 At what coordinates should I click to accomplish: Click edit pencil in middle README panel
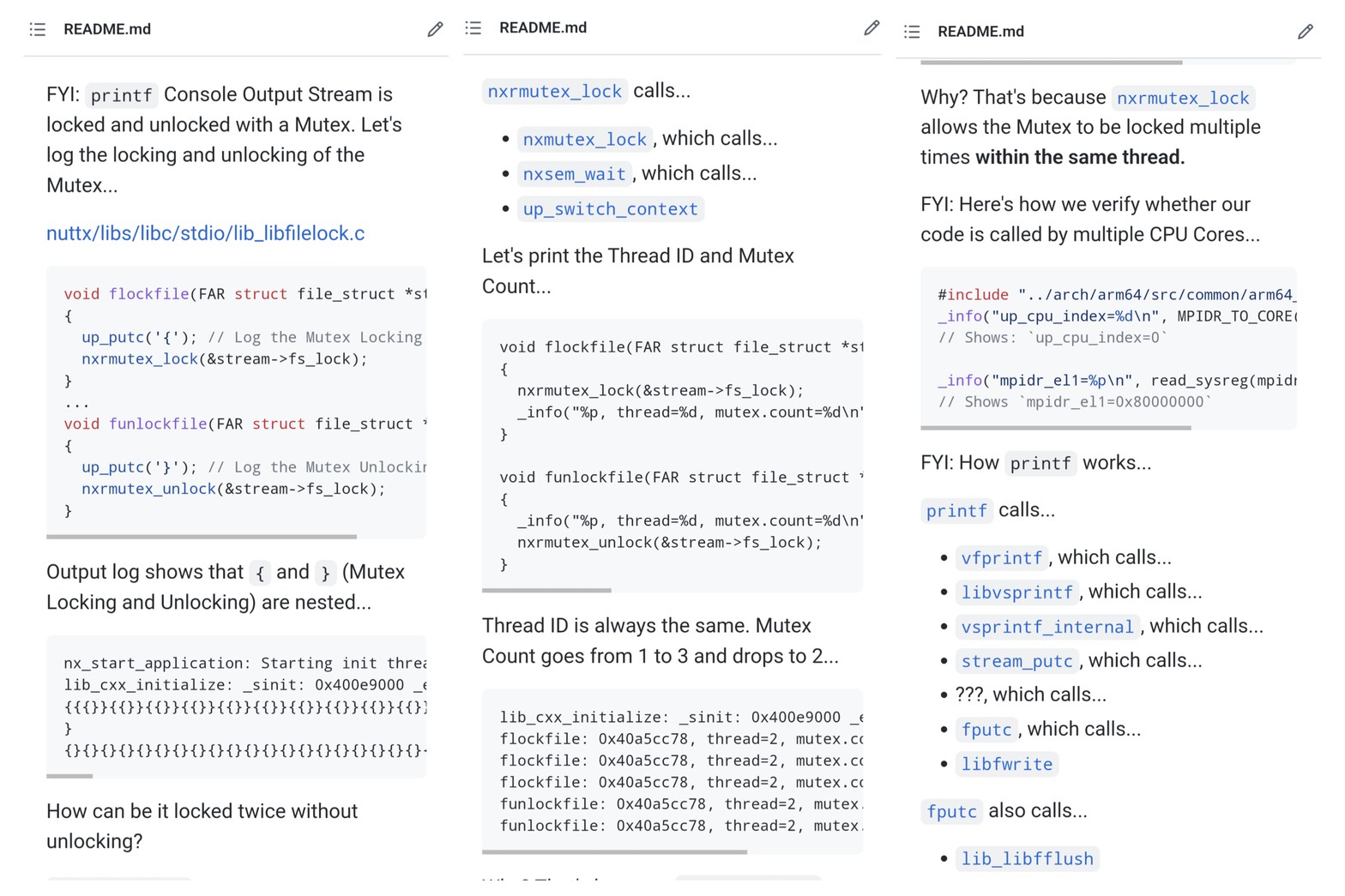(x=871, y=28)
